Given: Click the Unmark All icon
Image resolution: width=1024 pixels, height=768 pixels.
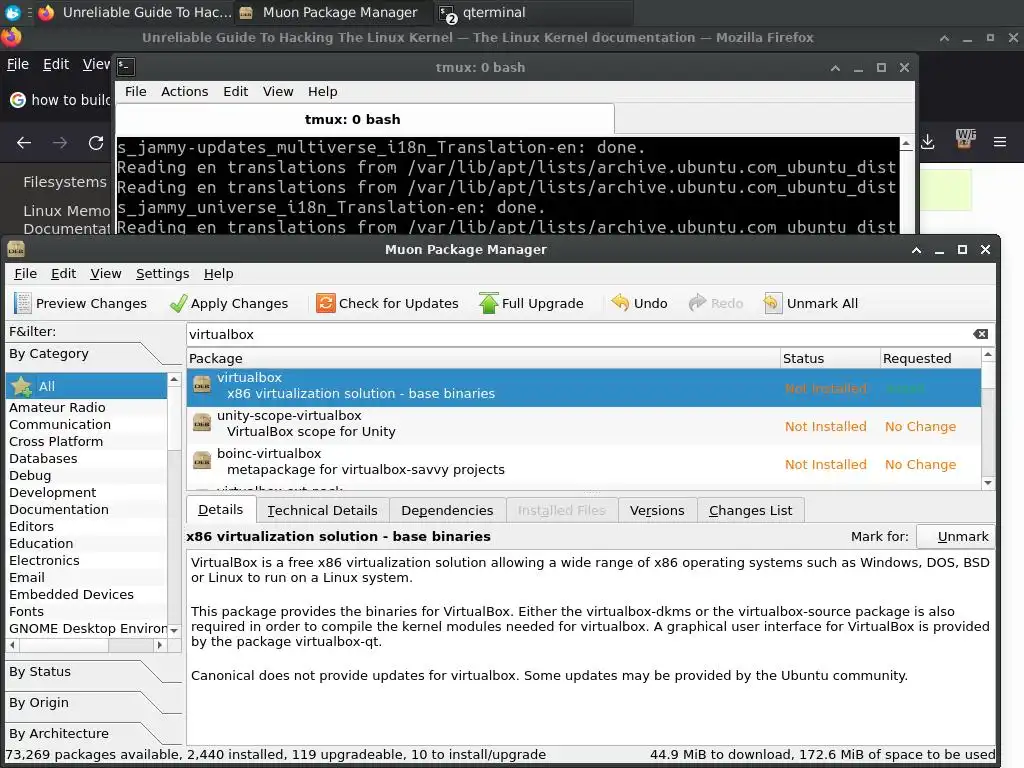Looking at the screenshot, I should click(x=773, y=303).
